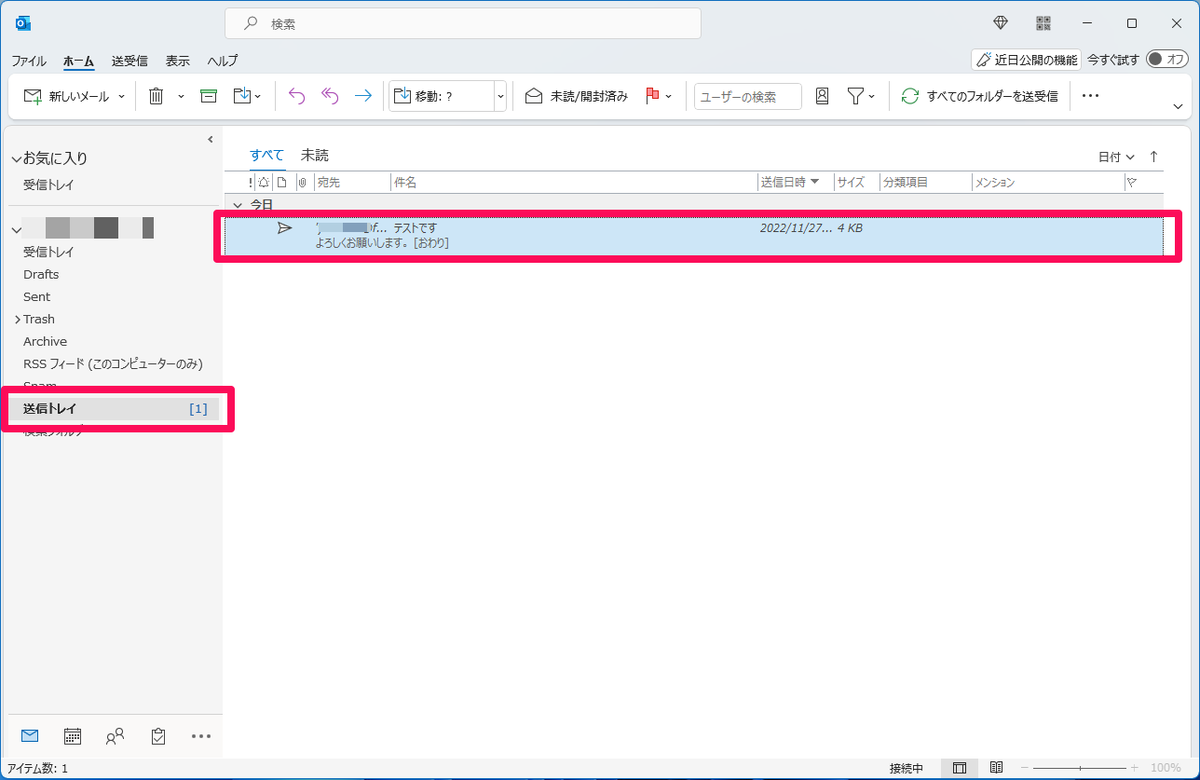The width and height of the screenshot is (1200, 780).
Task: Open the 送受信 tab
Action: coord(130,60)
